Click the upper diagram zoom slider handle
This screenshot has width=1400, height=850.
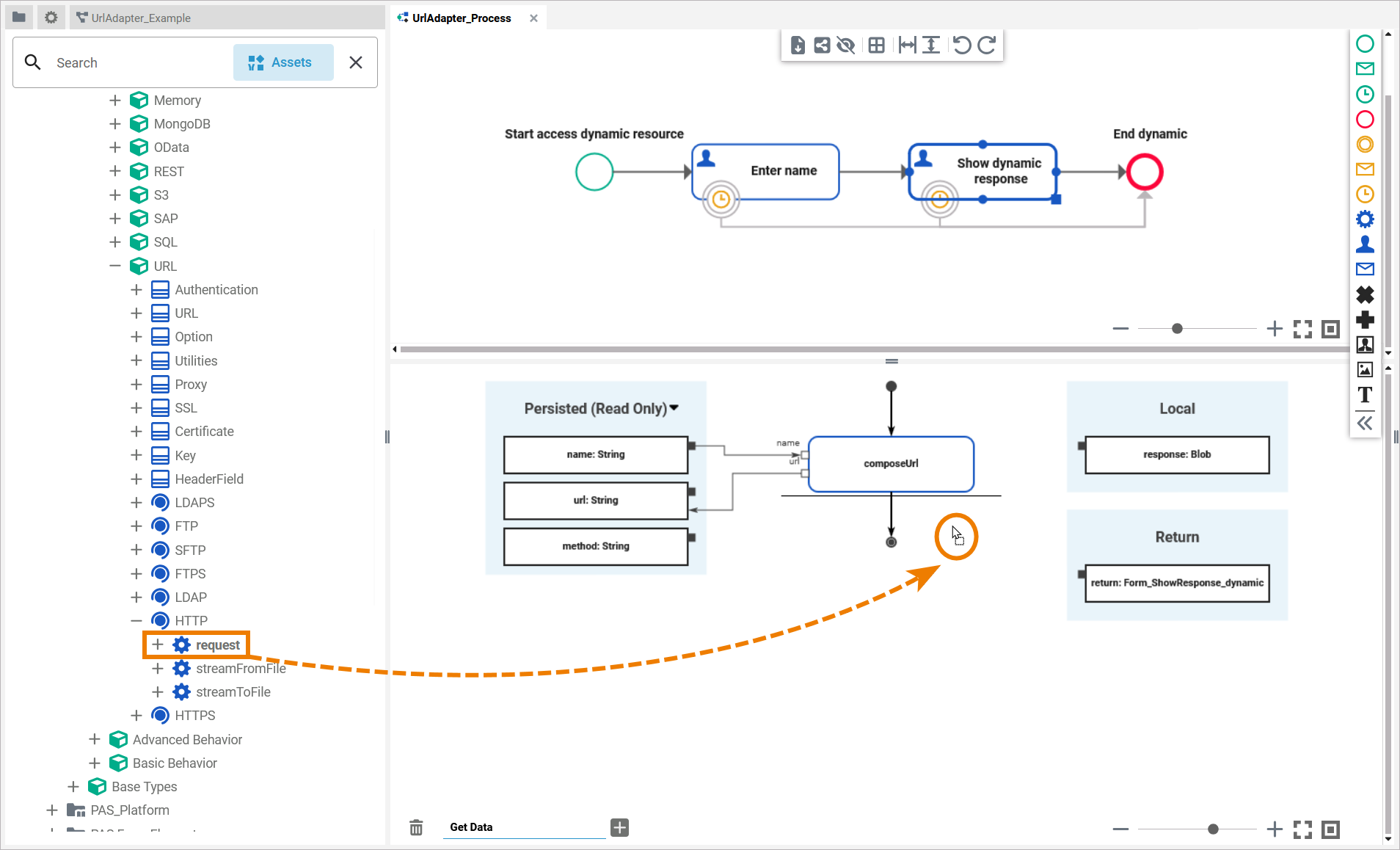[1177, 329]
